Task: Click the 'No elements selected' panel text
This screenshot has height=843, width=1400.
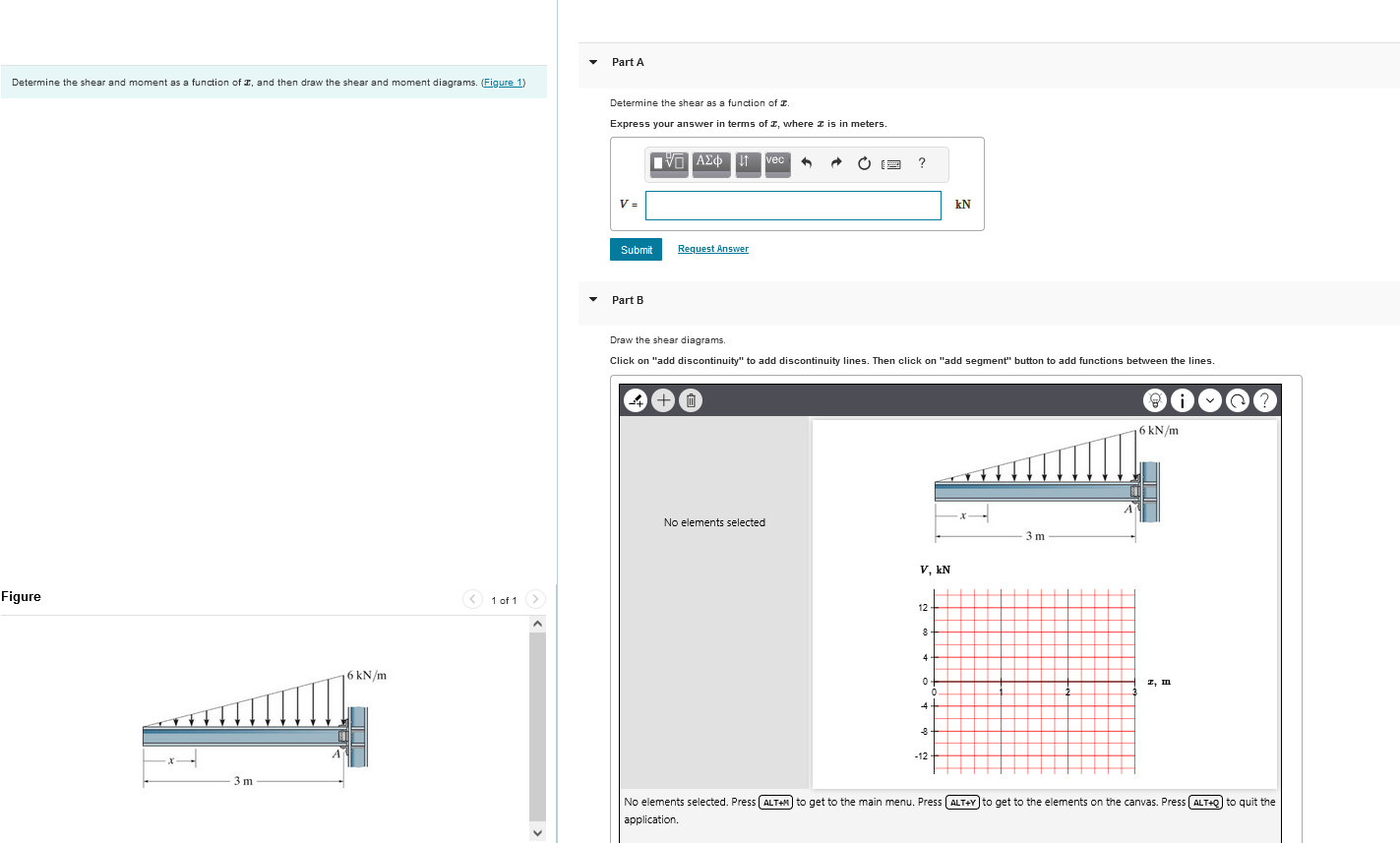Action: pyautogui.click(x=714, y=522)
